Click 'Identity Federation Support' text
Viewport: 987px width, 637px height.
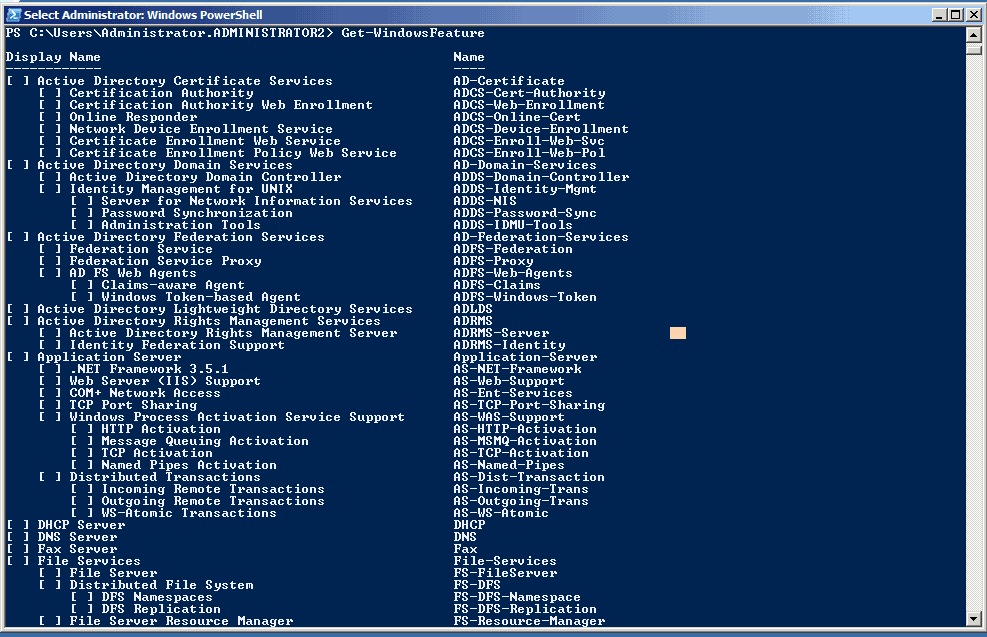(177, 345)
